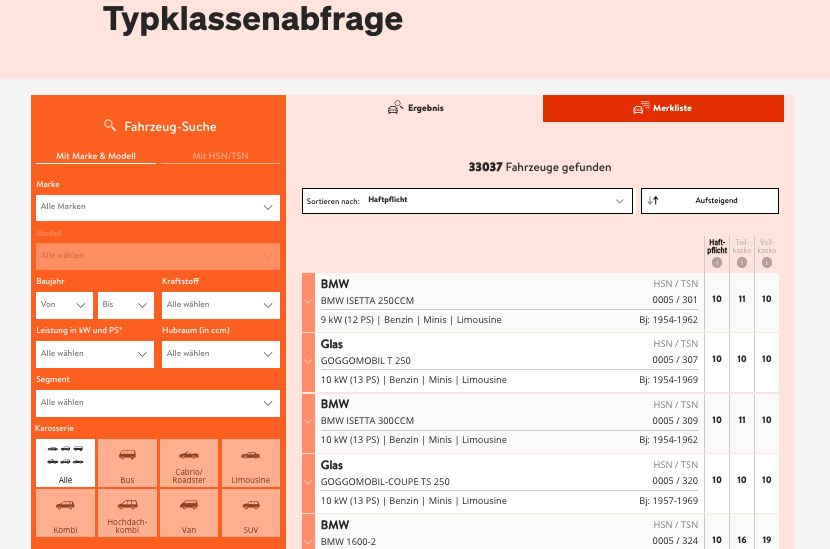The height and width of the screenshot is (549, 830).
Task: Open Baujahr Von dropdown
Action: click(65, 305)
